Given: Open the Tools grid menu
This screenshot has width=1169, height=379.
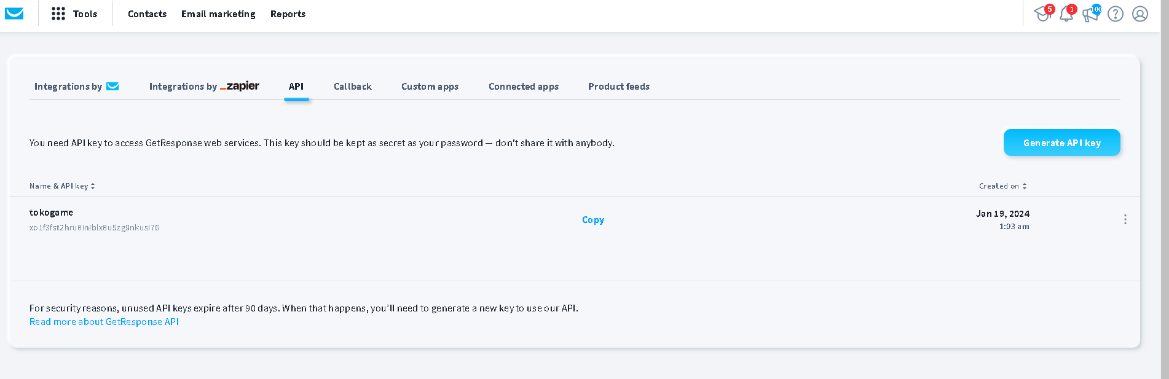Looking at the screenshot, I should tap(74, 13).
